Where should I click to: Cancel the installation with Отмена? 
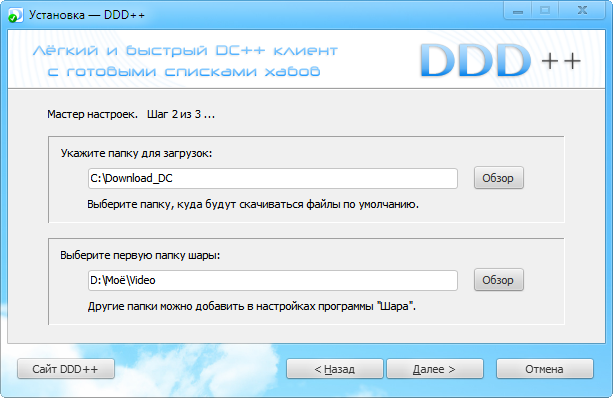pyautogui.click(x=545, y=369)
